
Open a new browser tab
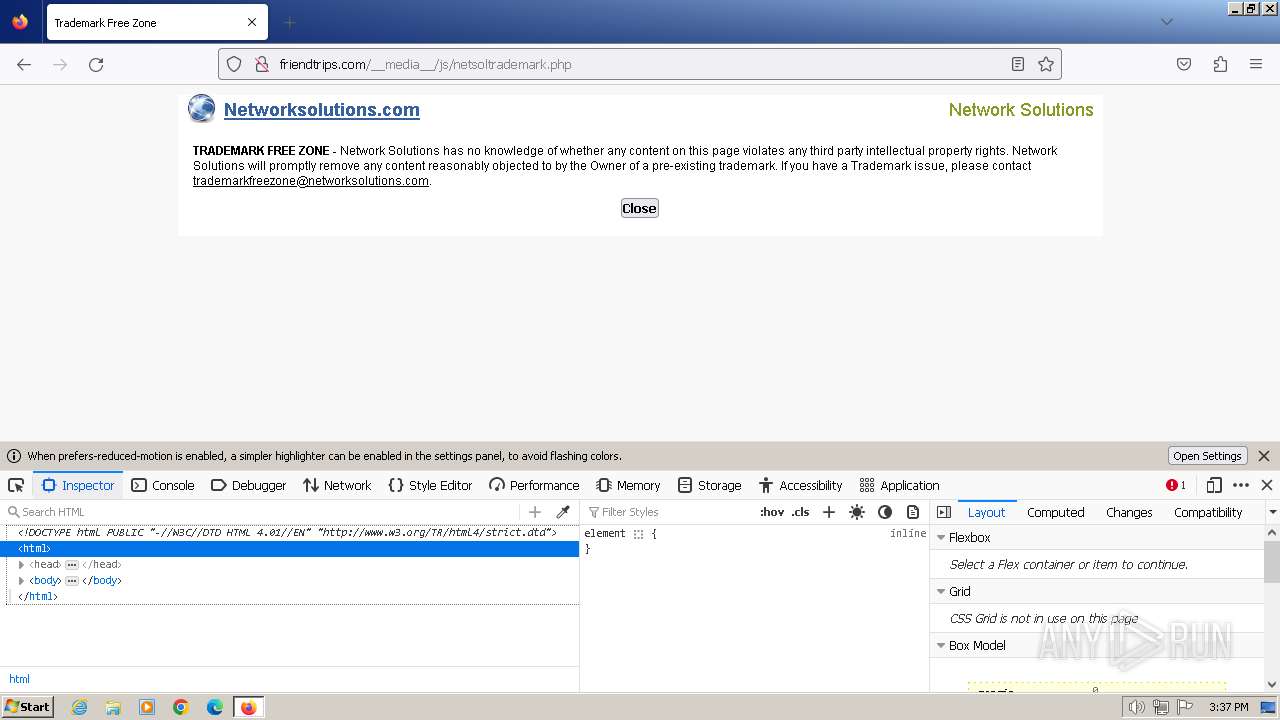click(x=290, y=22)
